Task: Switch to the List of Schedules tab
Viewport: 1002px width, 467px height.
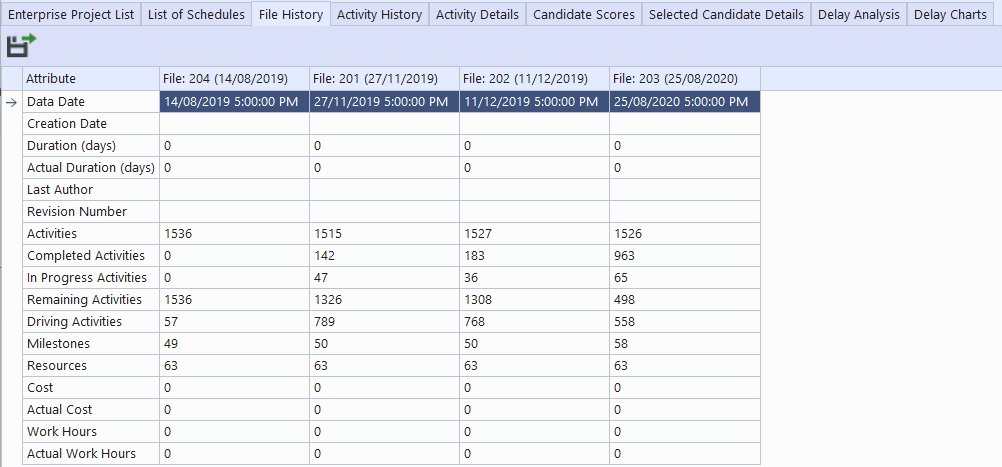Action: [196, 14]
